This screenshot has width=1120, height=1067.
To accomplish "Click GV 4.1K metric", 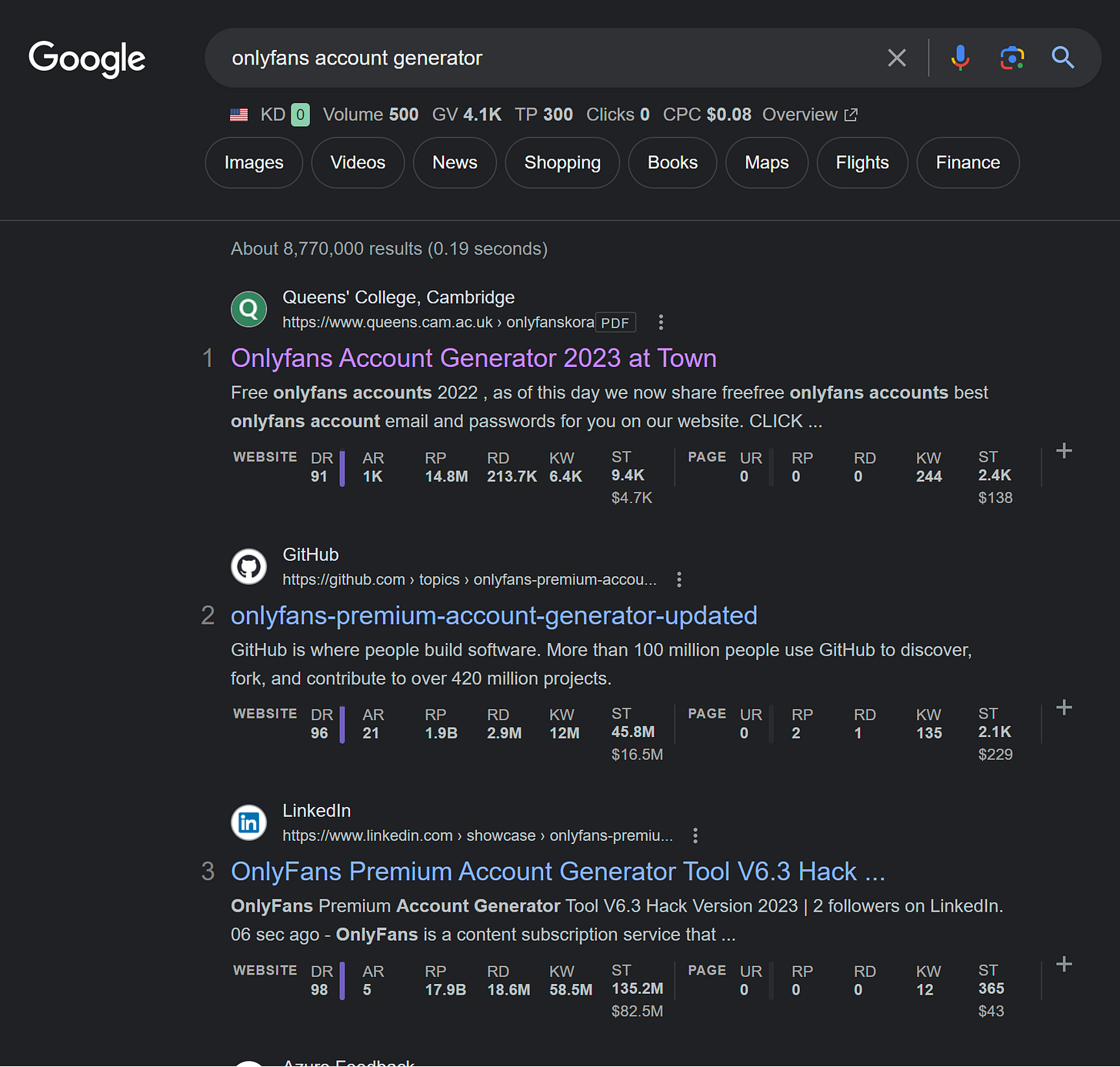I will click(467, 115).
